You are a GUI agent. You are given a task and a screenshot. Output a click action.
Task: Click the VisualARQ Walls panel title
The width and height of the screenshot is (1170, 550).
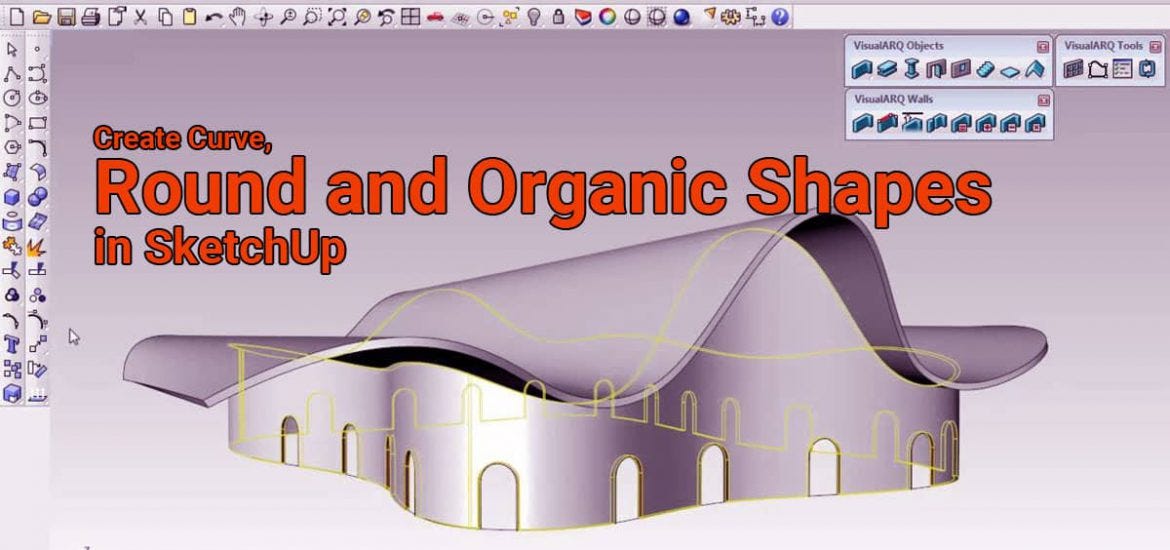tap(893, 99)
